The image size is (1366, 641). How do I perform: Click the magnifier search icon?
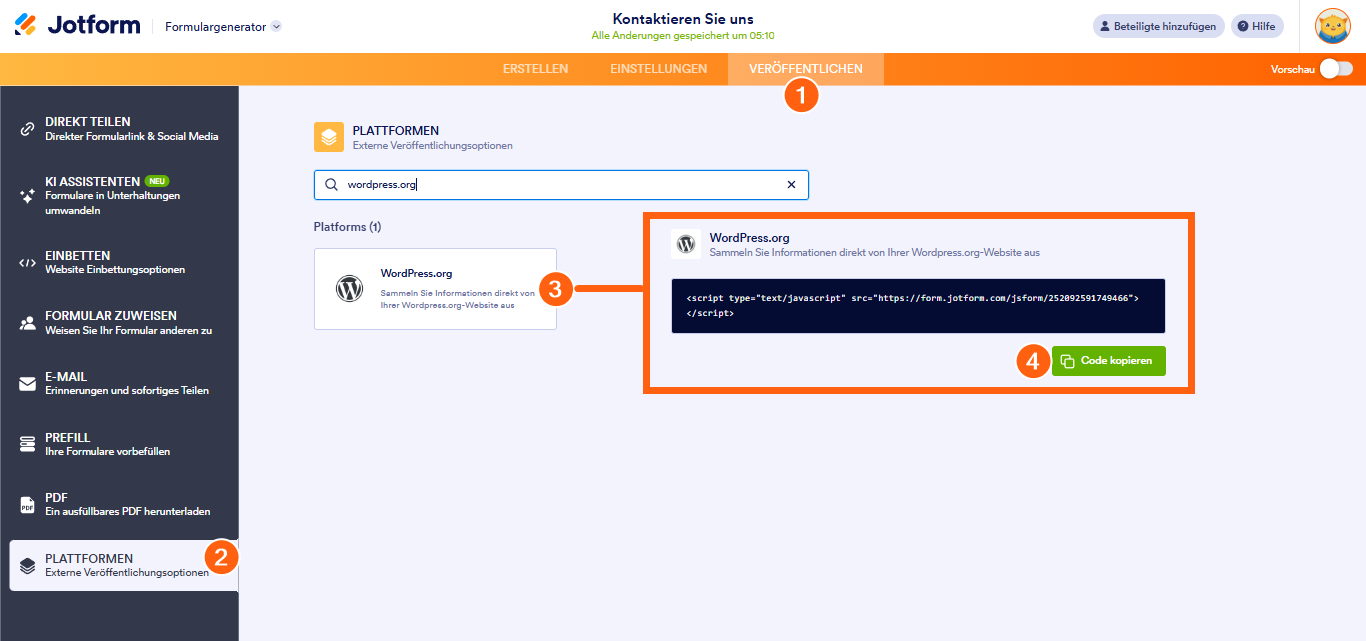coord(331,184)
